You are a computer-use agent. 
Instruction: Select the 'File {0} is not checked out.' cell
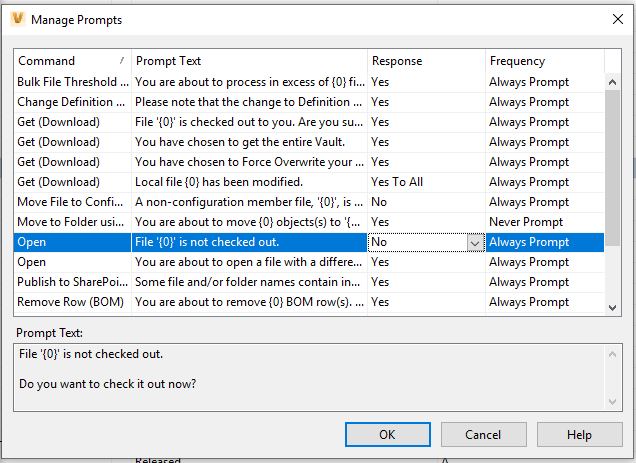click(249, 242)
